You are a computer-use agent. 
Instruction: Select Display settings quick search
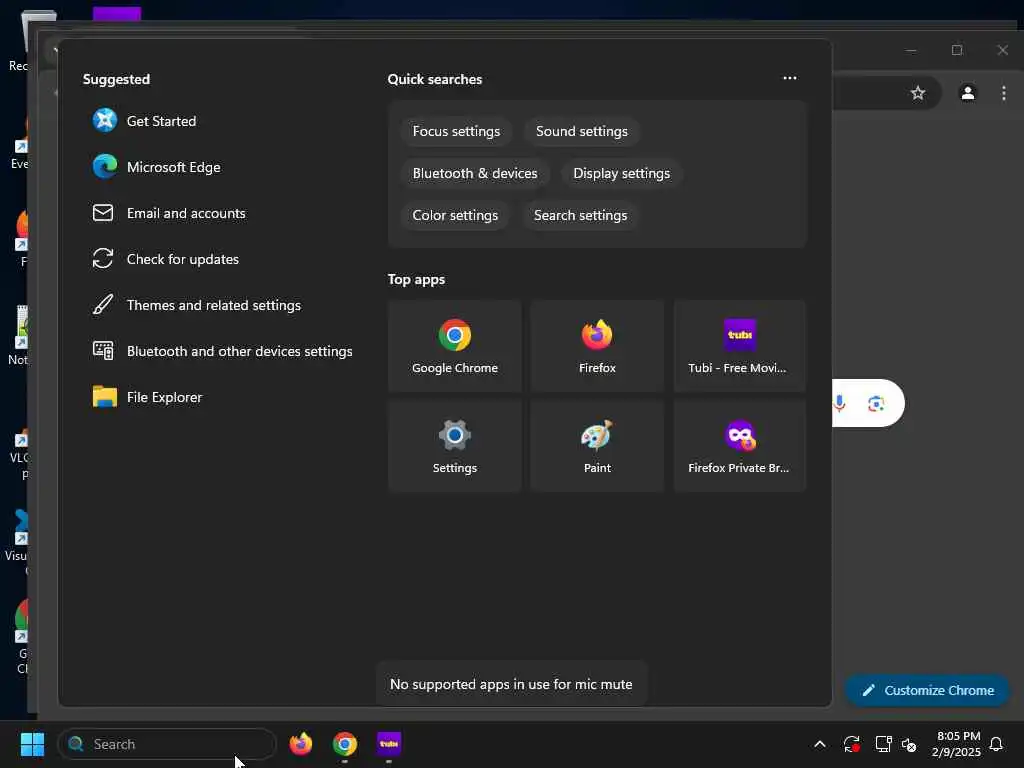[621, 173]
